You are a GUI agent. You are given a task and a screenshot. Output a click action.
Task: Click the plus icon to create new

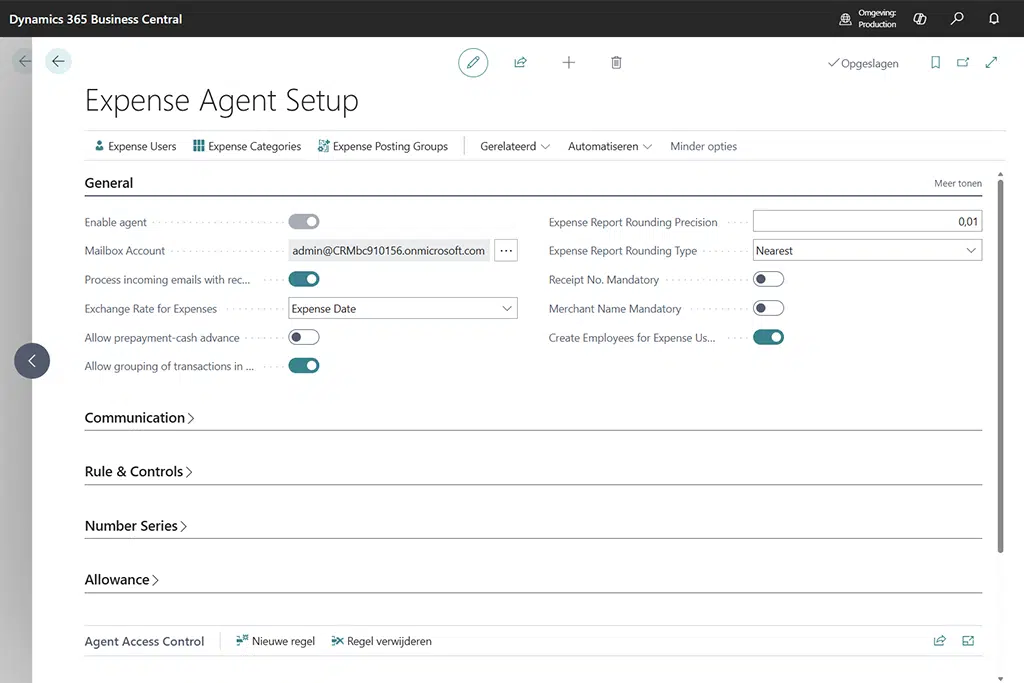pyautogui.click(x=569, y=63)
